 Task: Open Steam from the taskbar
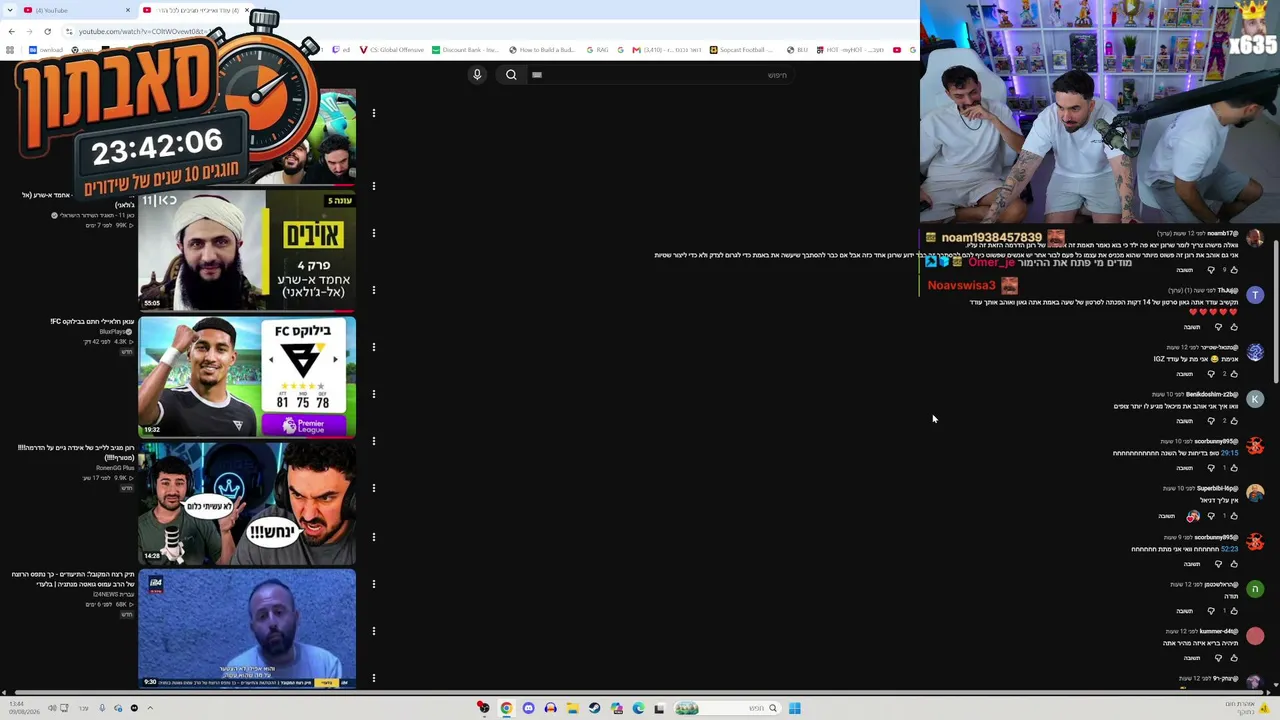[594, 708]
